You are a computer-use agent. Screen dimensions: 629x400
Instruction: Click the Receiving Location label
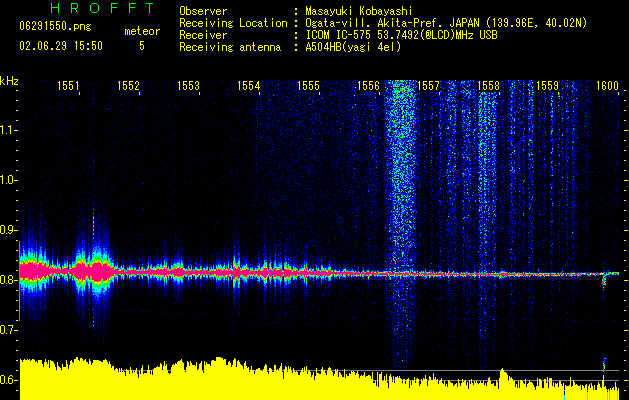233,23
